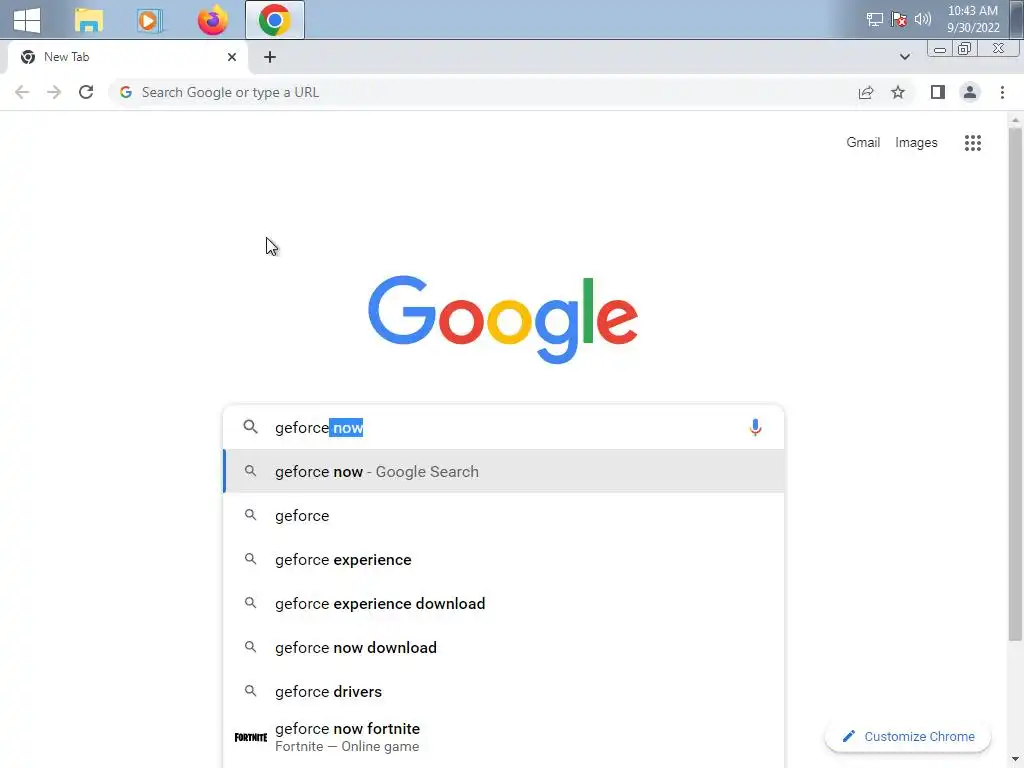
Task: Open Customize Chrome button
Action: click(908, 737)
